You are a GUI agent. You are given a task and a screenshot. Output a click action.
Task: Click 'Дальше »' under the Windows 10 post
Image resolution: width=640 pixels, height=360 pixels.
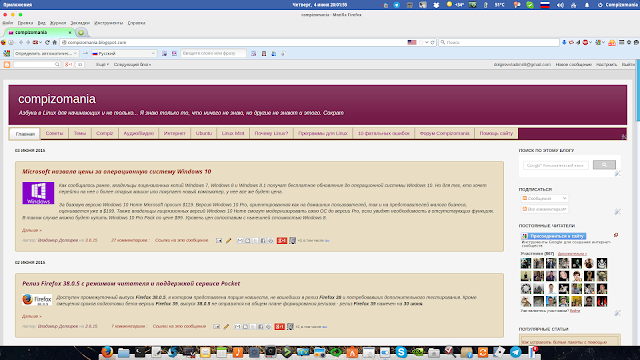[32, 230]
